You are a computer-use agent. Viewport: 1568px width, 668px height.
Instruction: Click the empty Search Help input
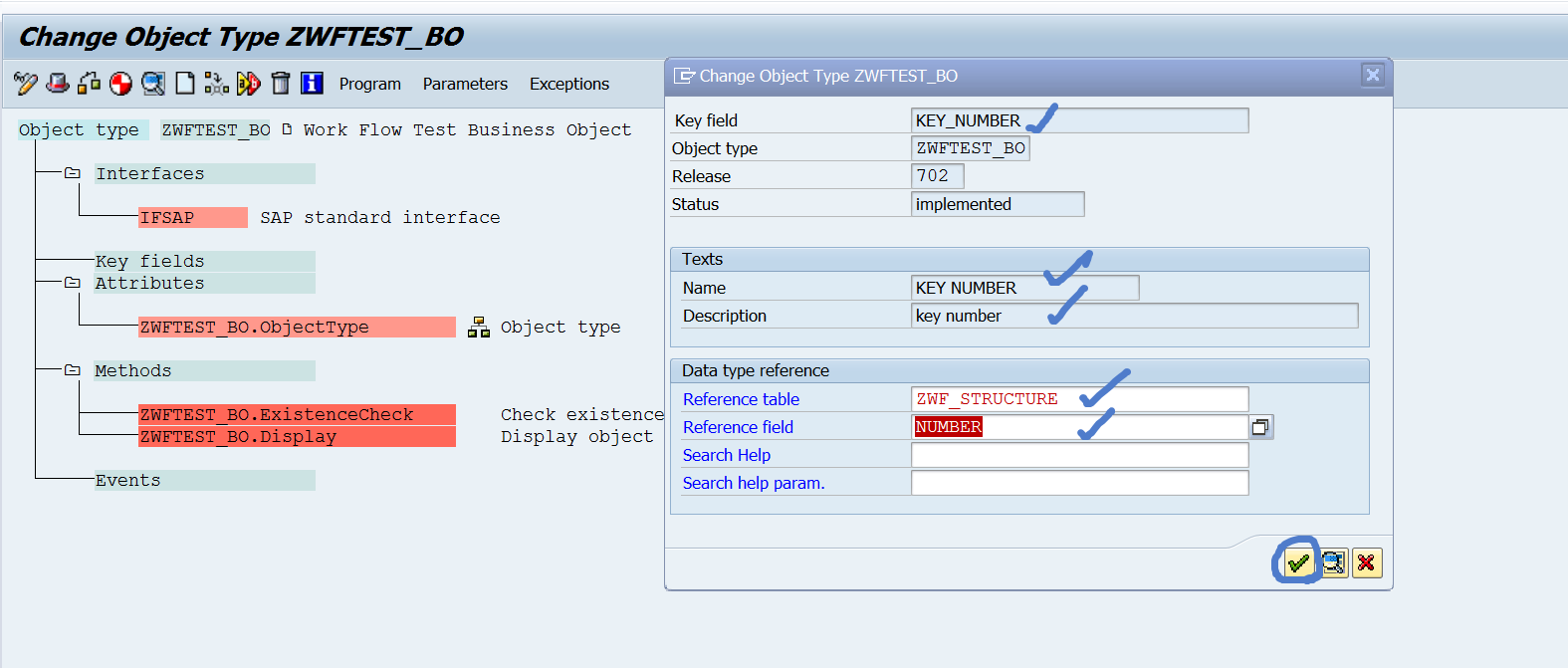click(1079, 455)
